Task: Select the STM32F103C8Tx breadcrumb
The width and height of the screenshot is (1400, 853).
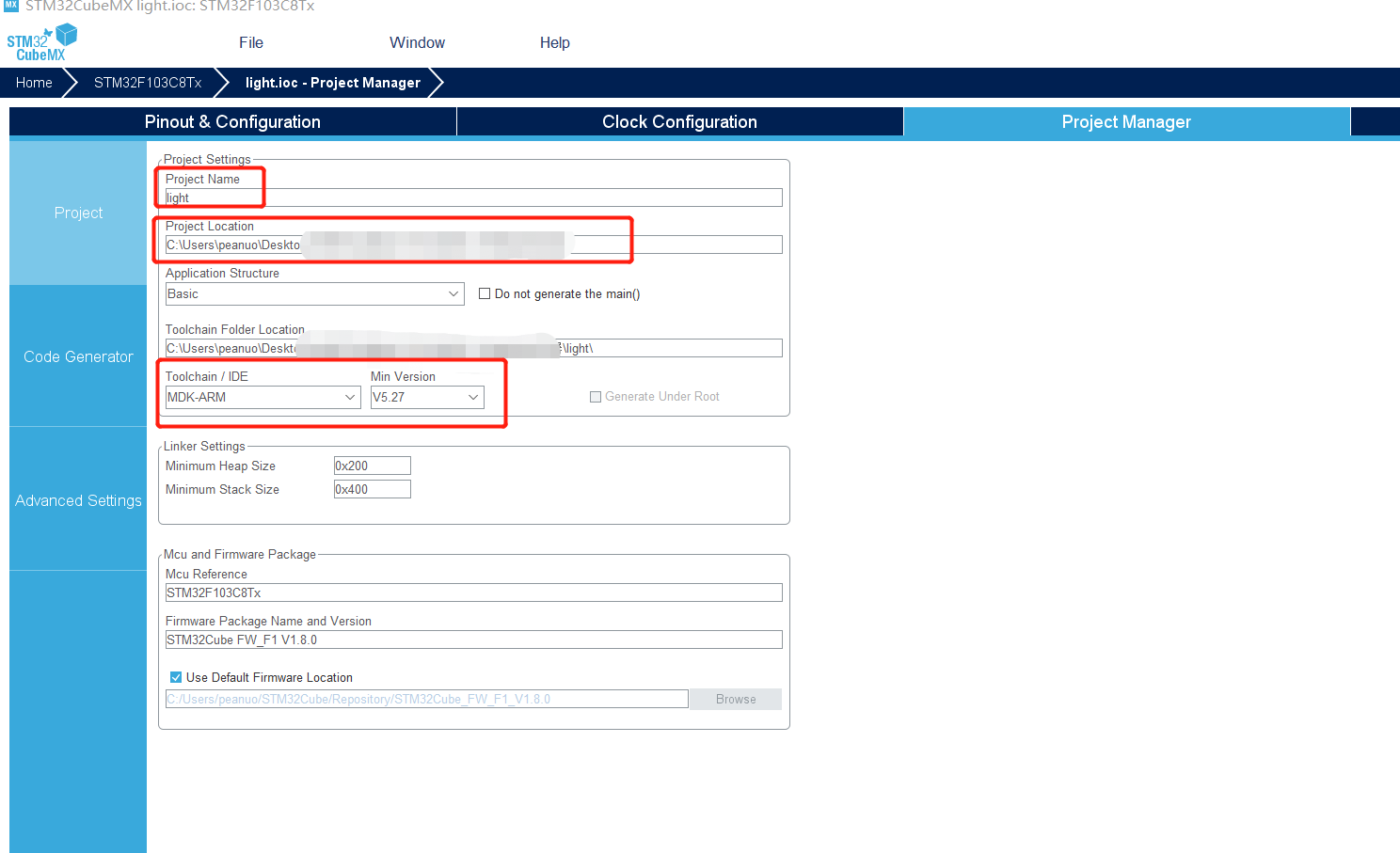Action: [148, 83]
